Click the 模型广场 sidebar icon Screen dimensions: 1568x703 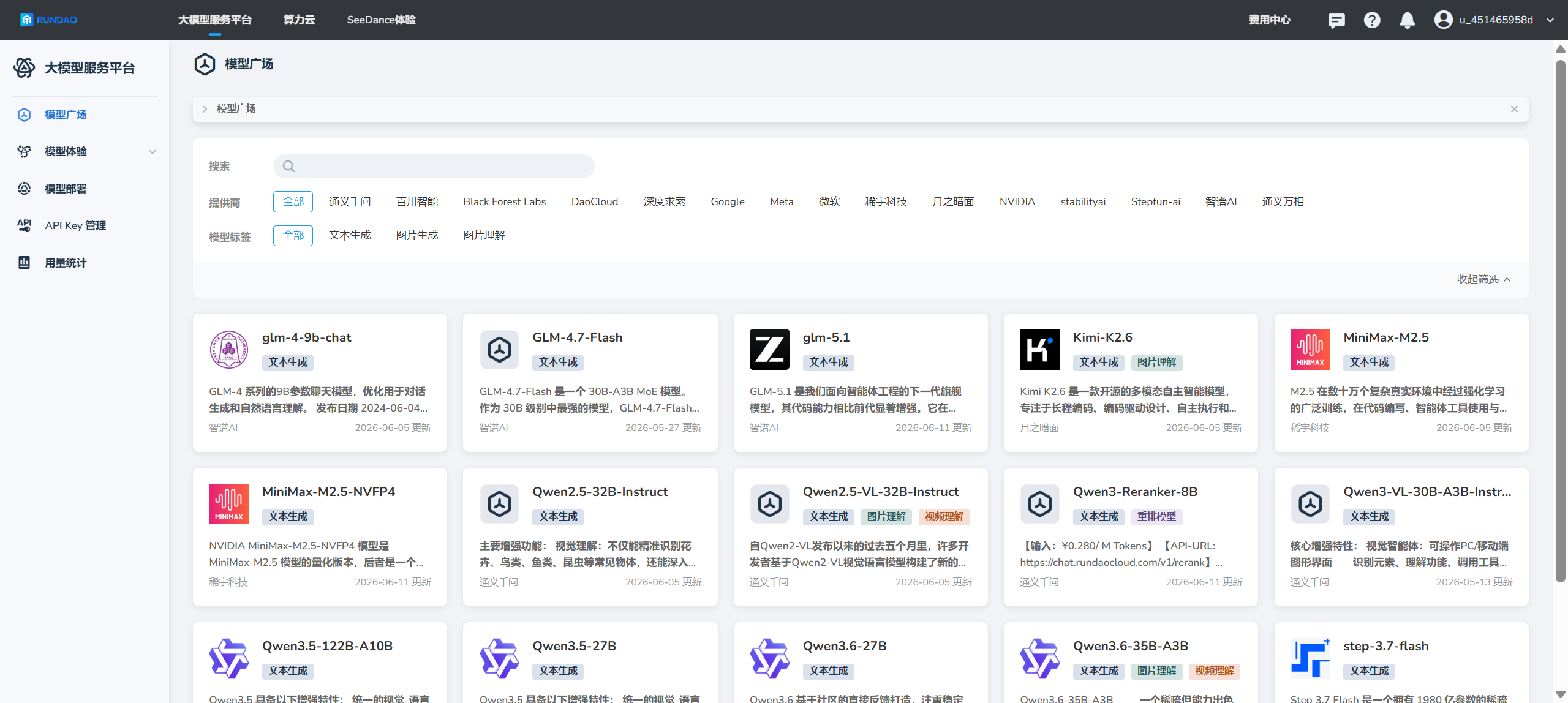[24, 115]
